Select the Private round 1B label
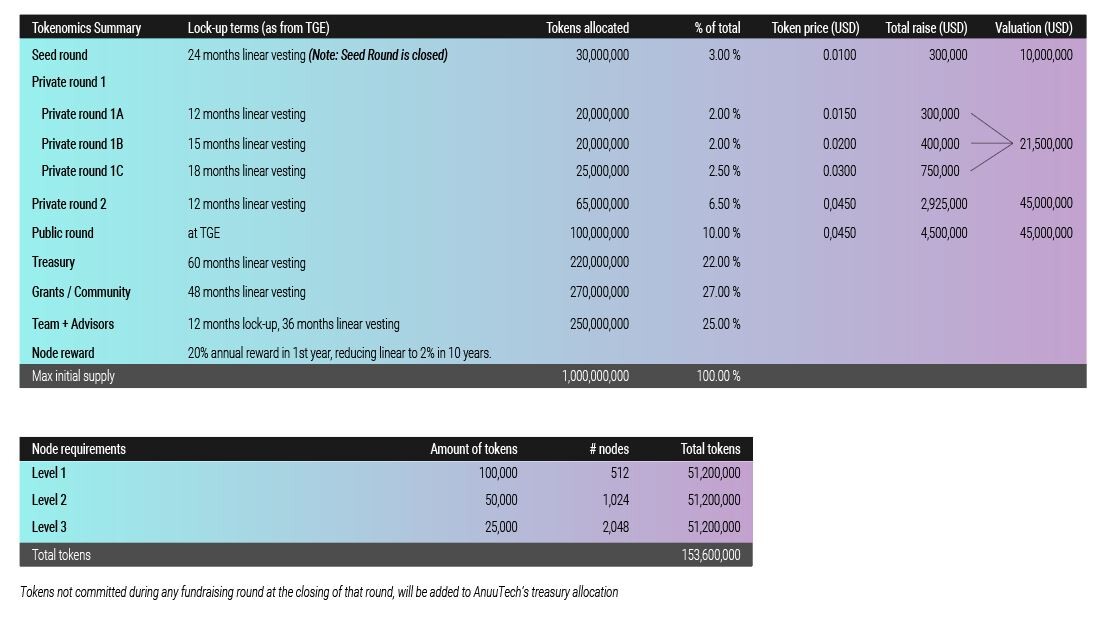 point(82,144)
